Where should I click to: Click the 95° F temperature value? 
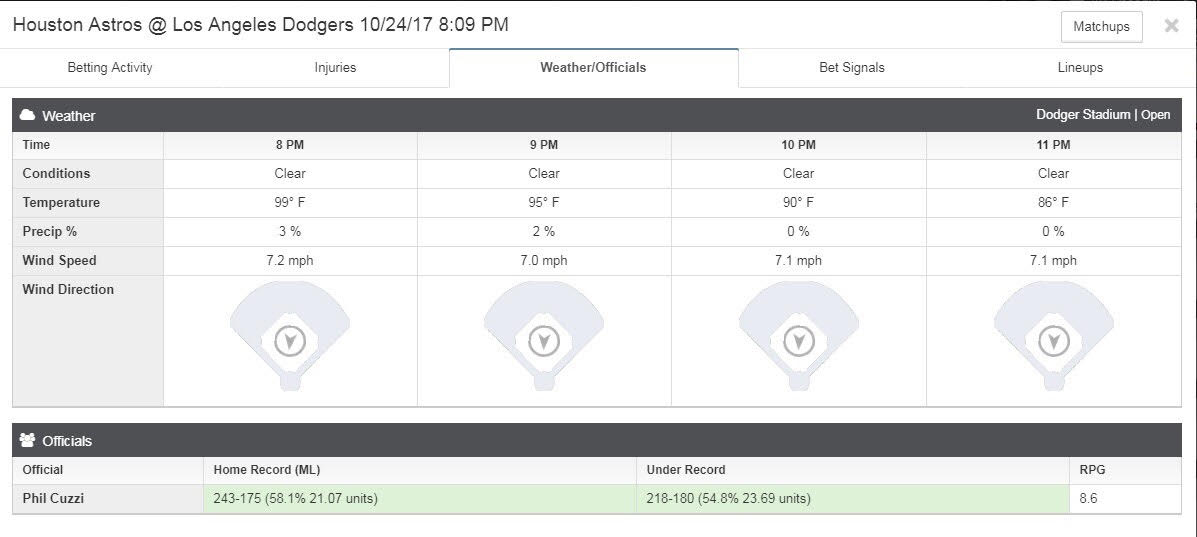(x=544, y=202)
